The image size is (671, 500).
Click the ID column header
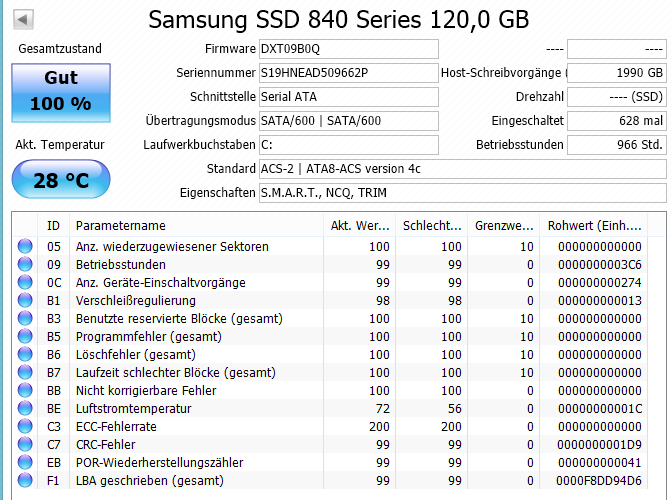tap(53, 226)
